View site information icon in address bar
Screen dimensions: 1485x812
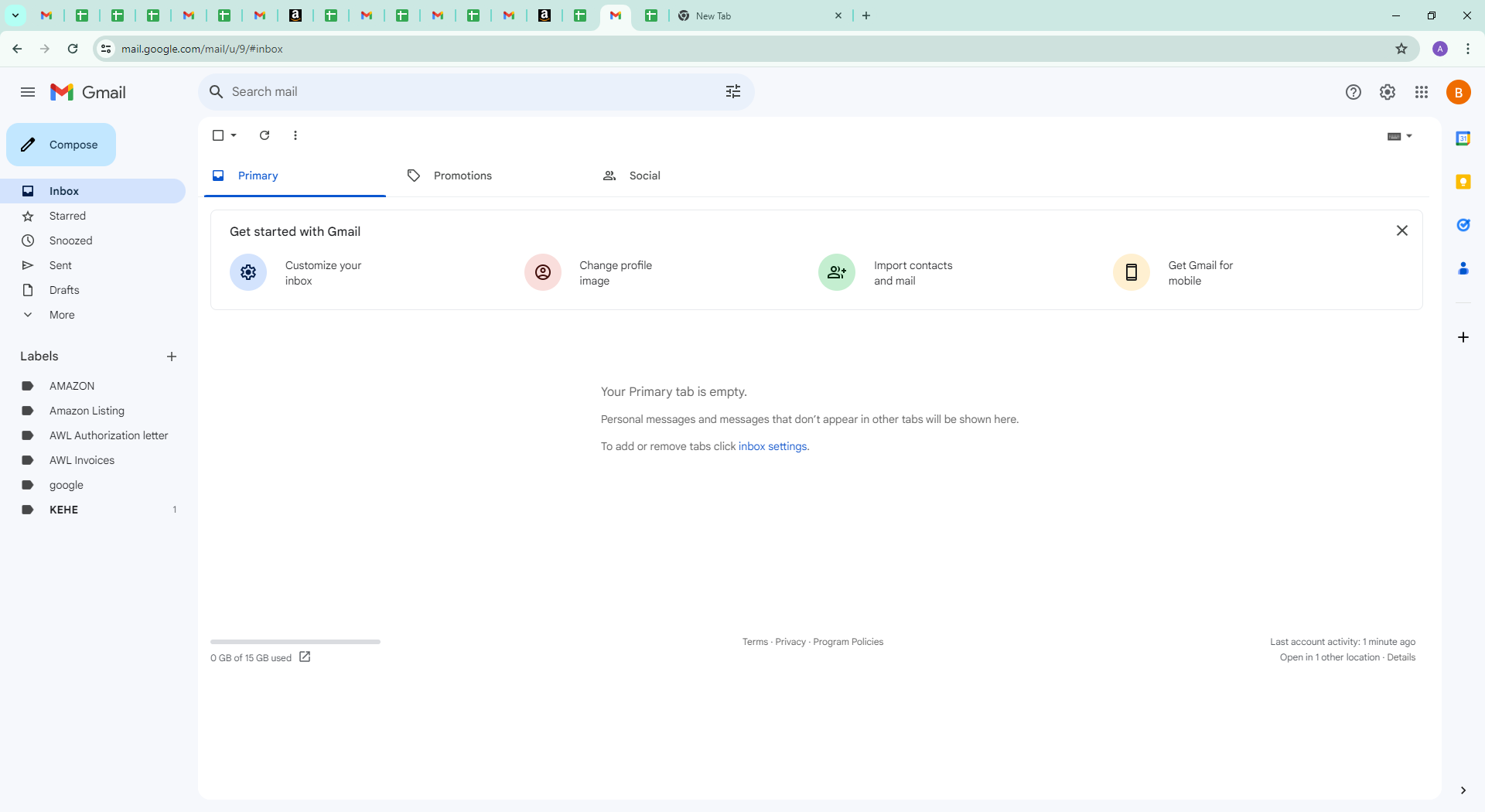click(x=106, y=49)
